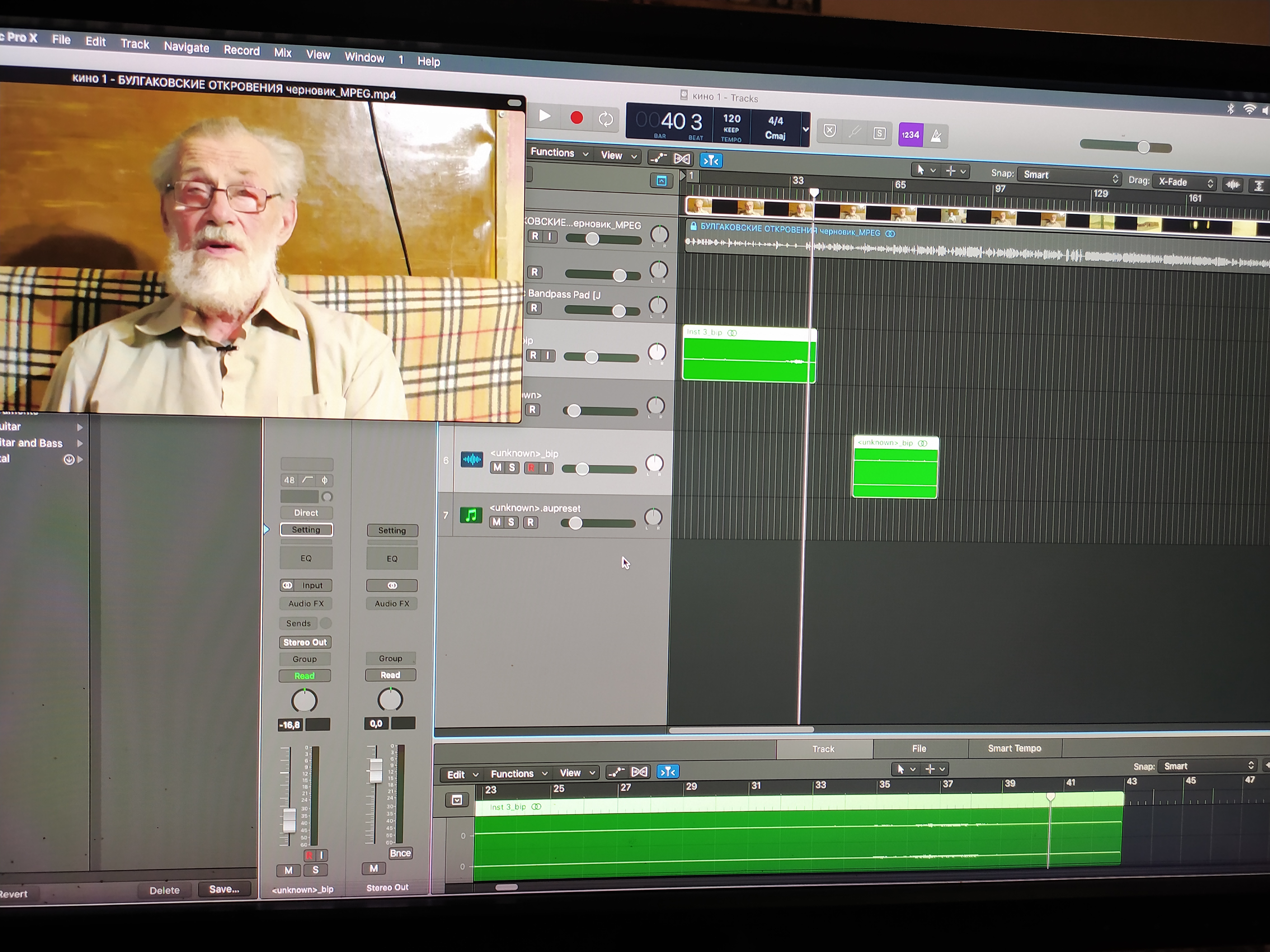Image resolution: width=1270 pixels, height=952 pixels.
Task: Click the blue global tracks icon above track headers
Action: [x=661, y=181]
